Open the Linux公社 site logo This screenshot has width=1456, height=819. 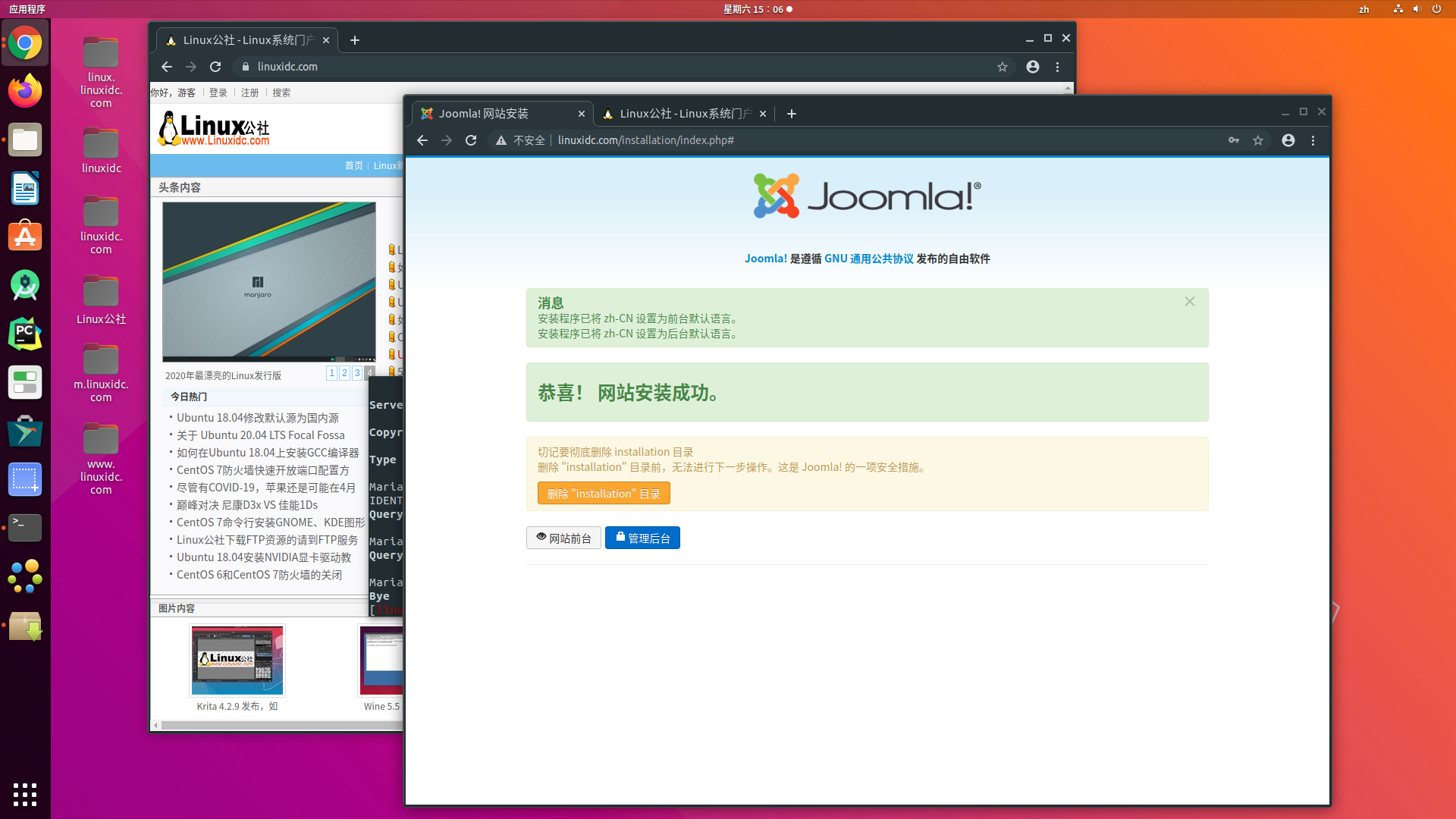pos(214,129)
